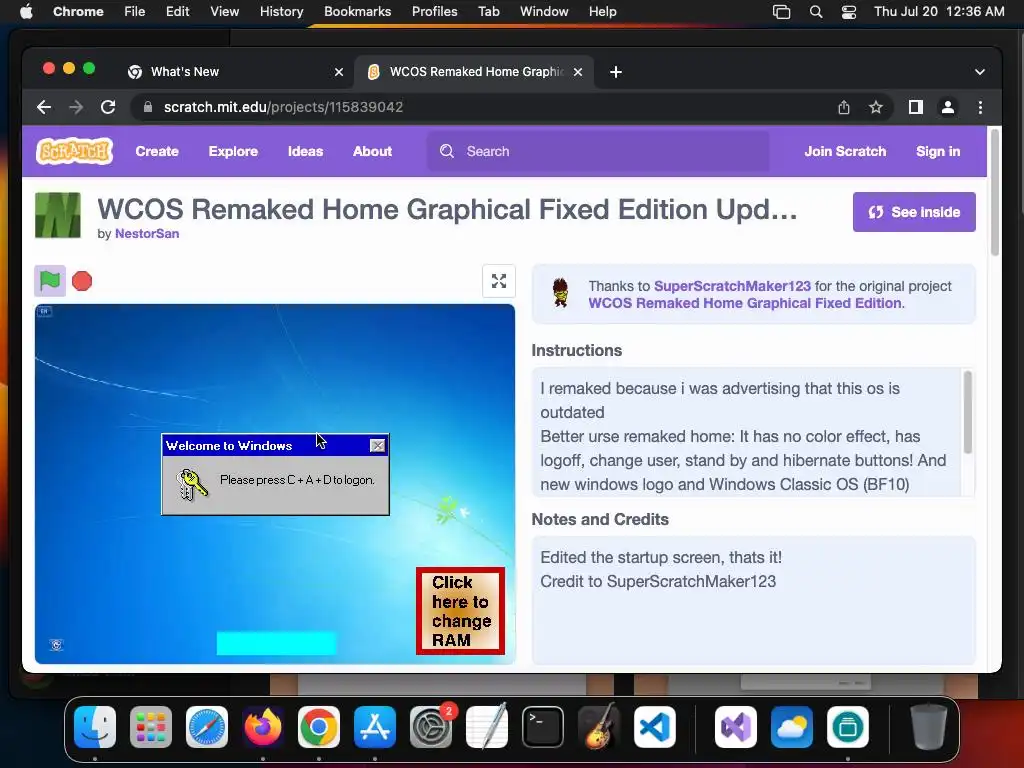
Task: Enter fullscreen mode for the project stage
Action: click(x=499, y=281)
